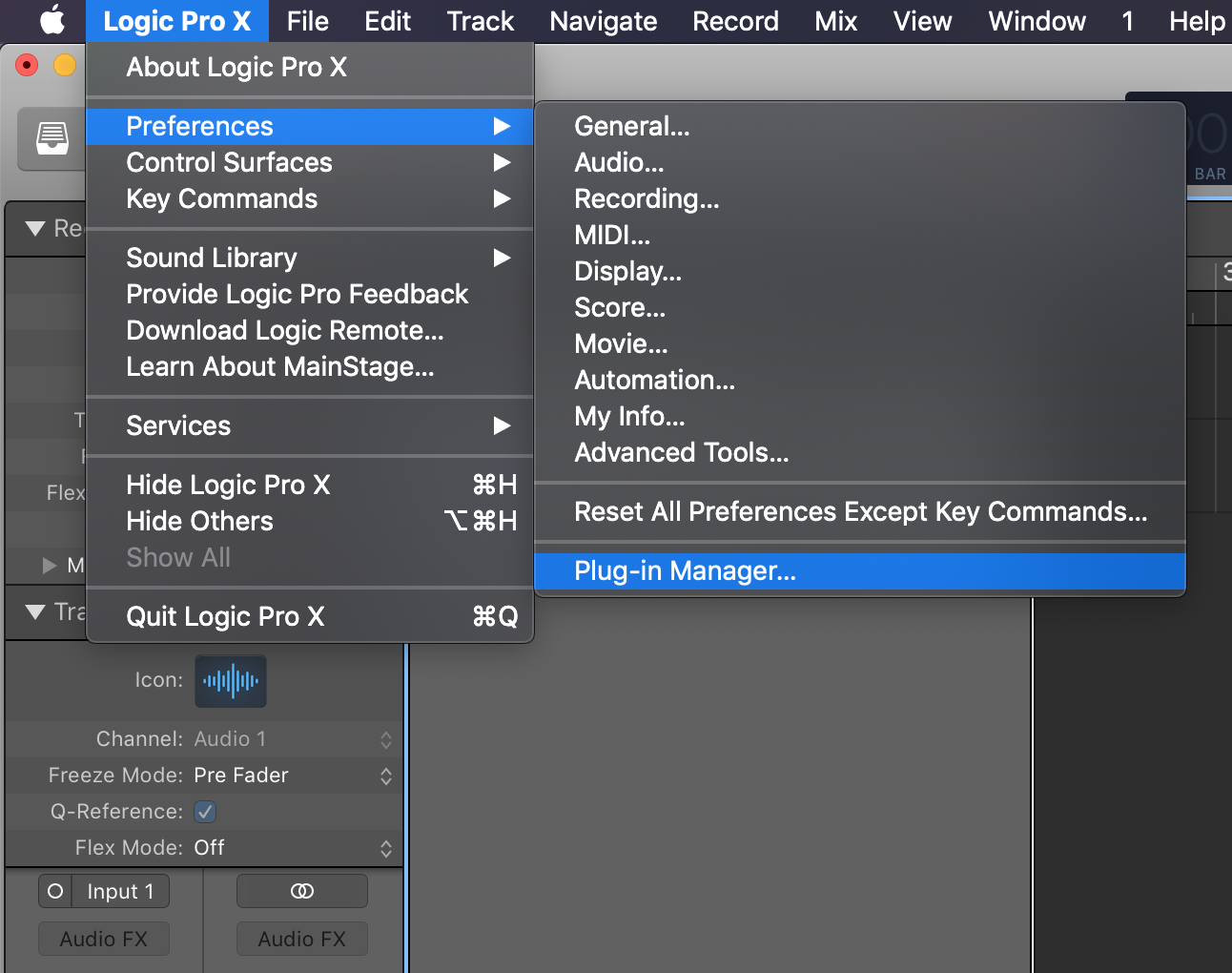Toggle the Q-Reference checkbox
Image resolution: width=1232 pixels, height=973 pixels.
(x=205, y=812)
